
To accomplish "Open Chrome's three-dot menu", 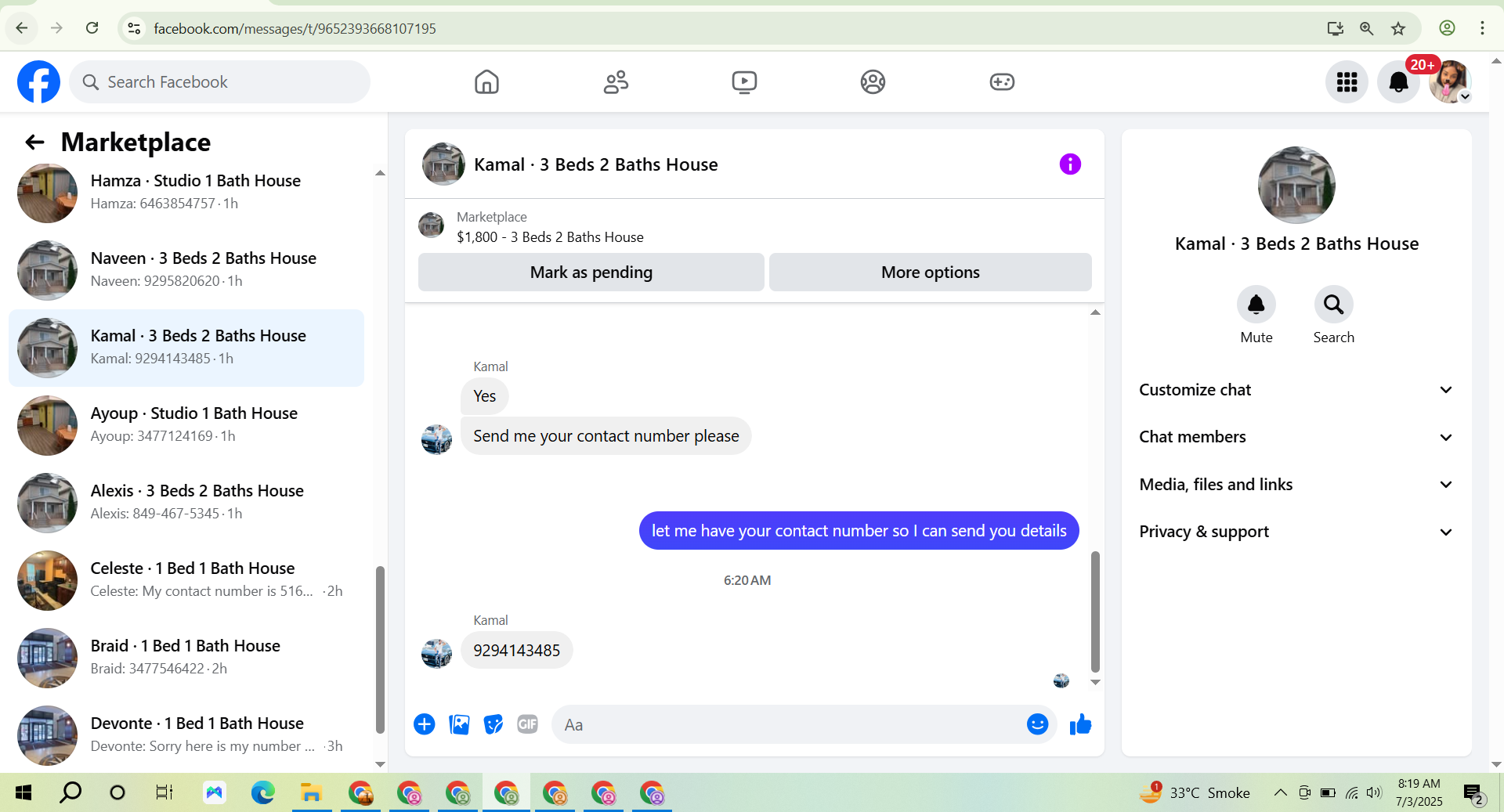I will coord(1482,28).
